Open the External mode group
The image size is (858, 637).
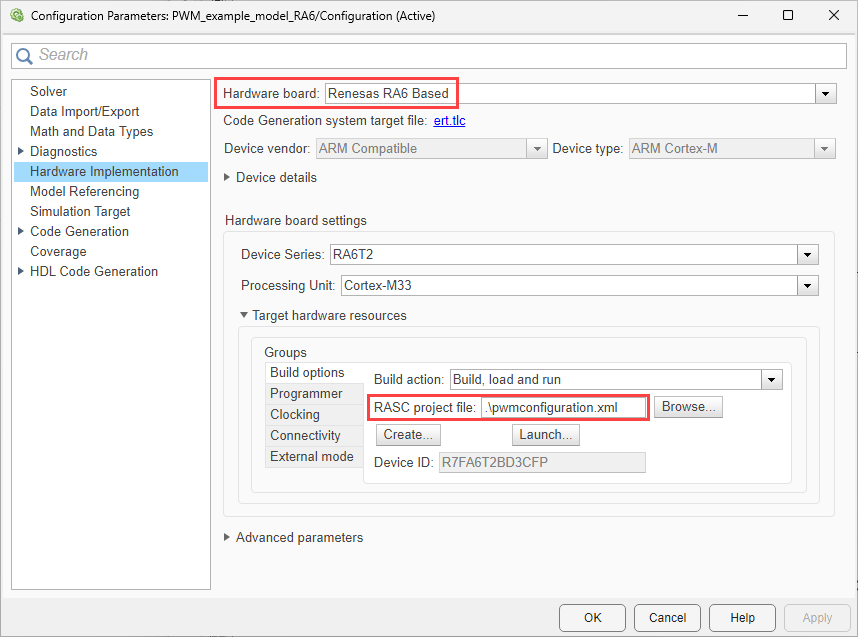(x=311, y=457)
